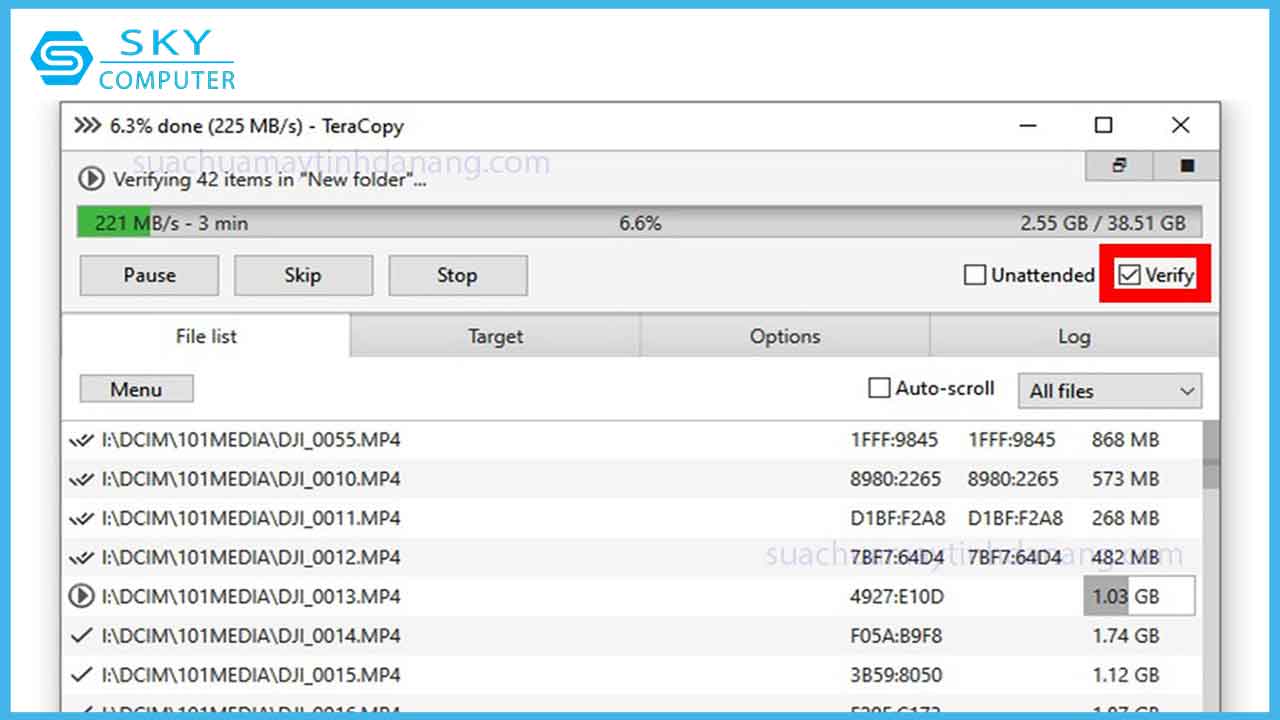Open the All files filter dropdown
This screenshot has width=1280, height=720.
coord(1110,391)
